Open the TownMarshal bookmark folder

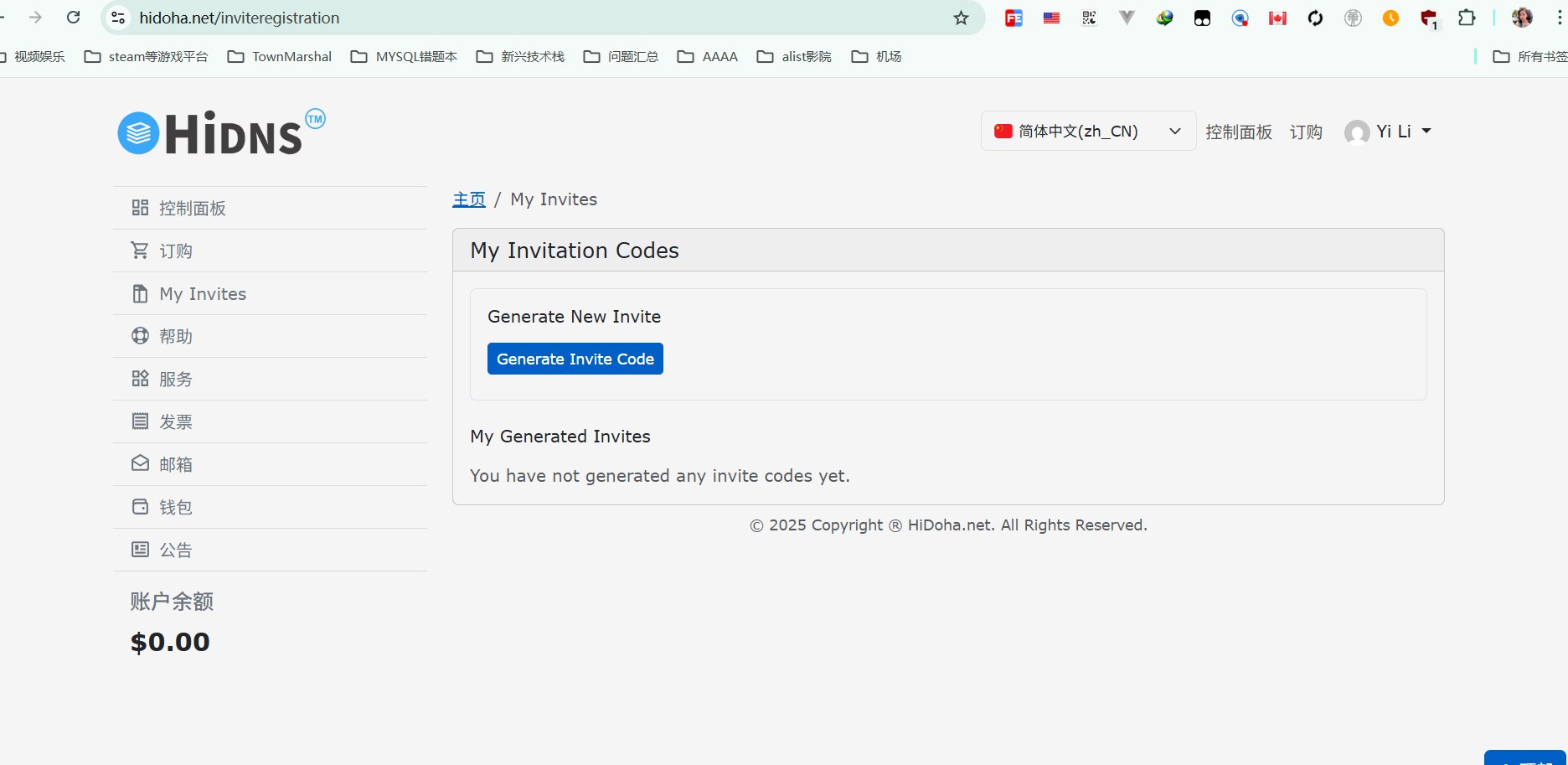click(x=281, y=56)
